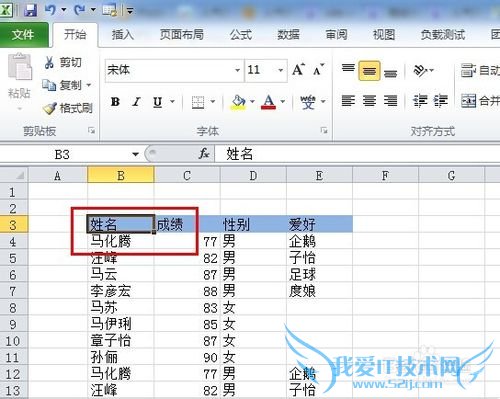Select cell containing 李彦宏
The width and height of the screenshot is (500, 399).
[x=121, y=291]
